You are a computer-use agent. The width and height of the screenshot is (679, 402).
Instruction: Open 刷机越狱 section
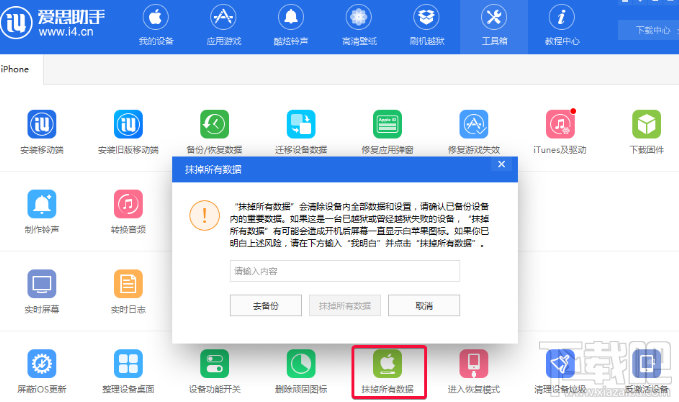click(427, 25)
